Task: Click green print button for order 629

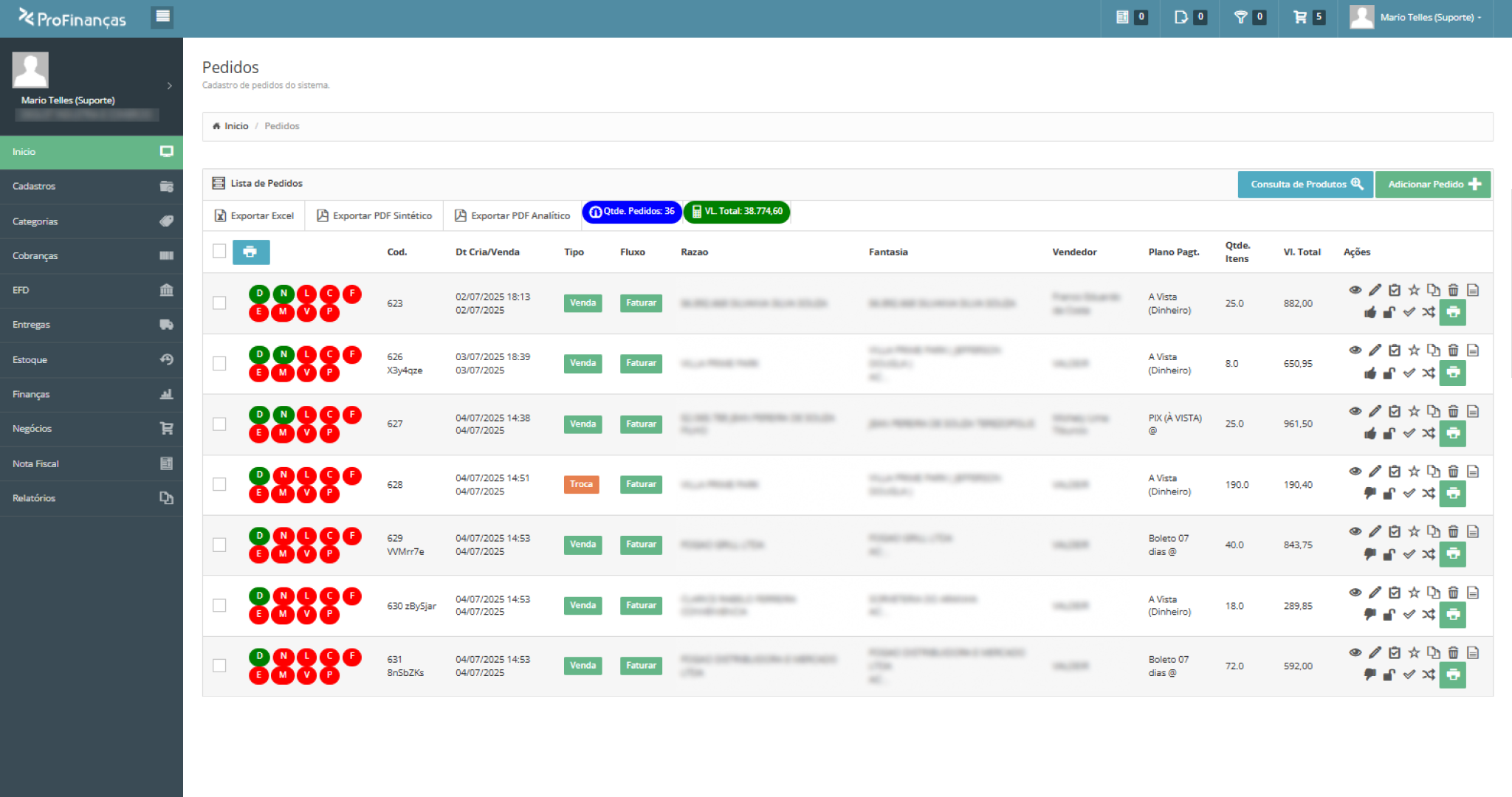Action: tap(1452, 553)
